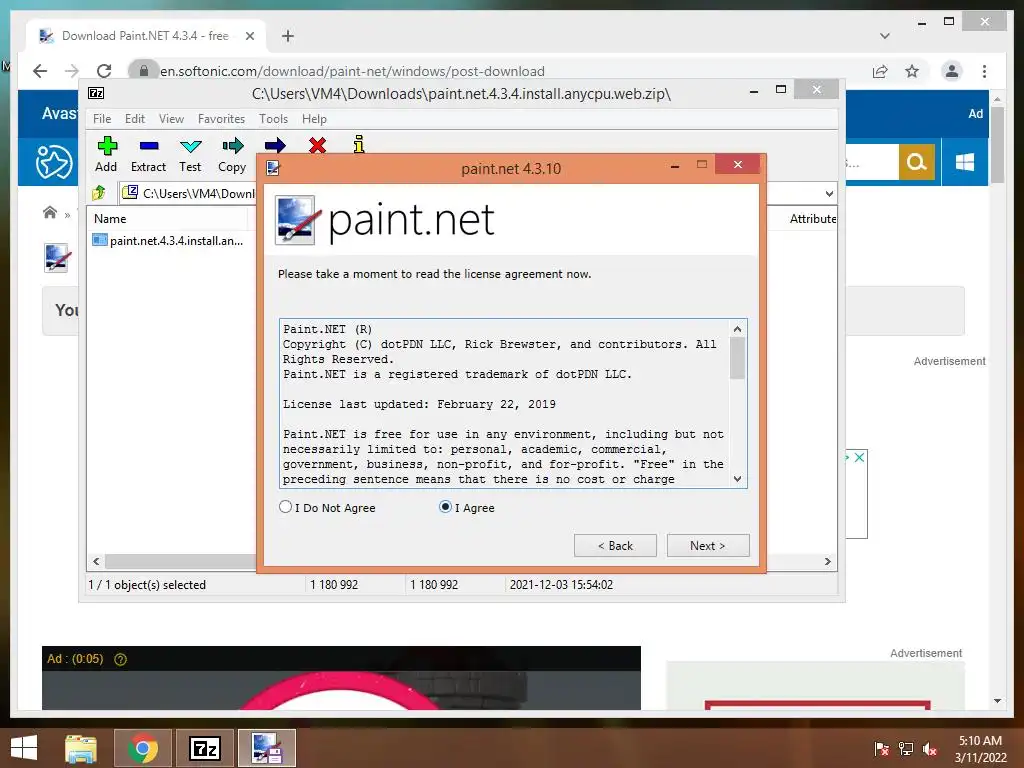1024x768 pixels.
Task: Close the Download Paint.NET tab
Action: coord(249,36)
